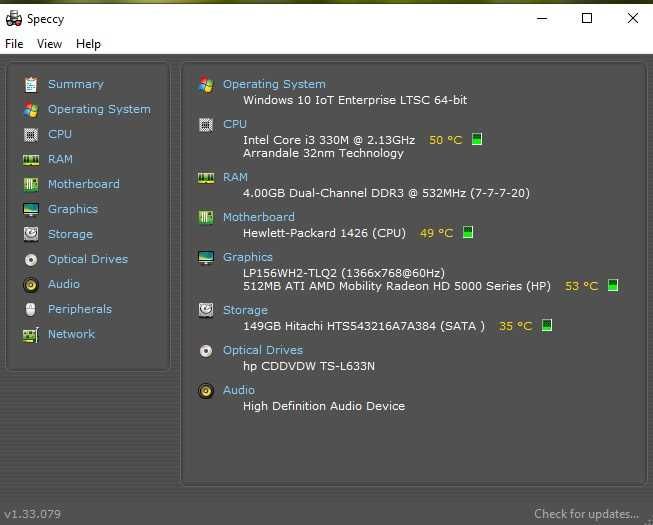Switch to the RAM sidebar section
The height and width of the screenshot is (525, 653).
coord(60,159)
